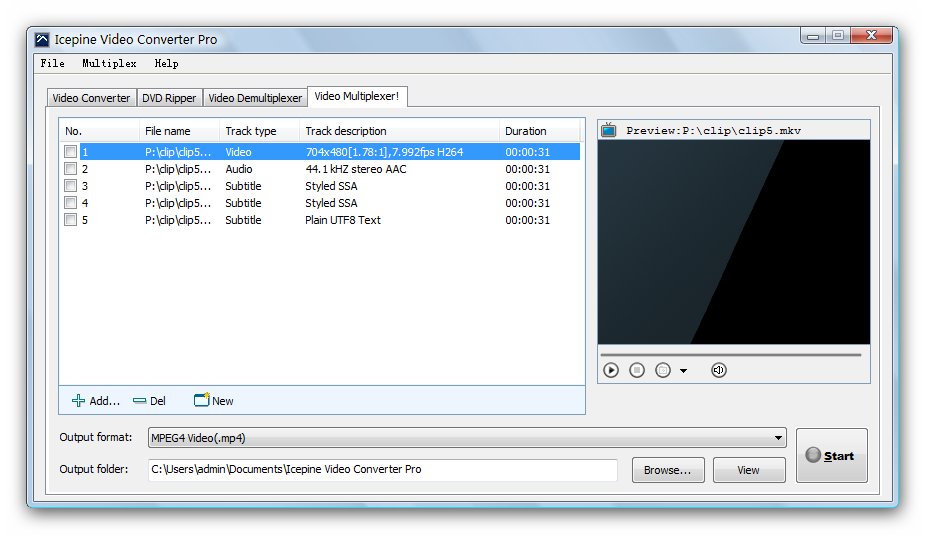
Task: Sort by the No. column header
Action: coord(99,131)
